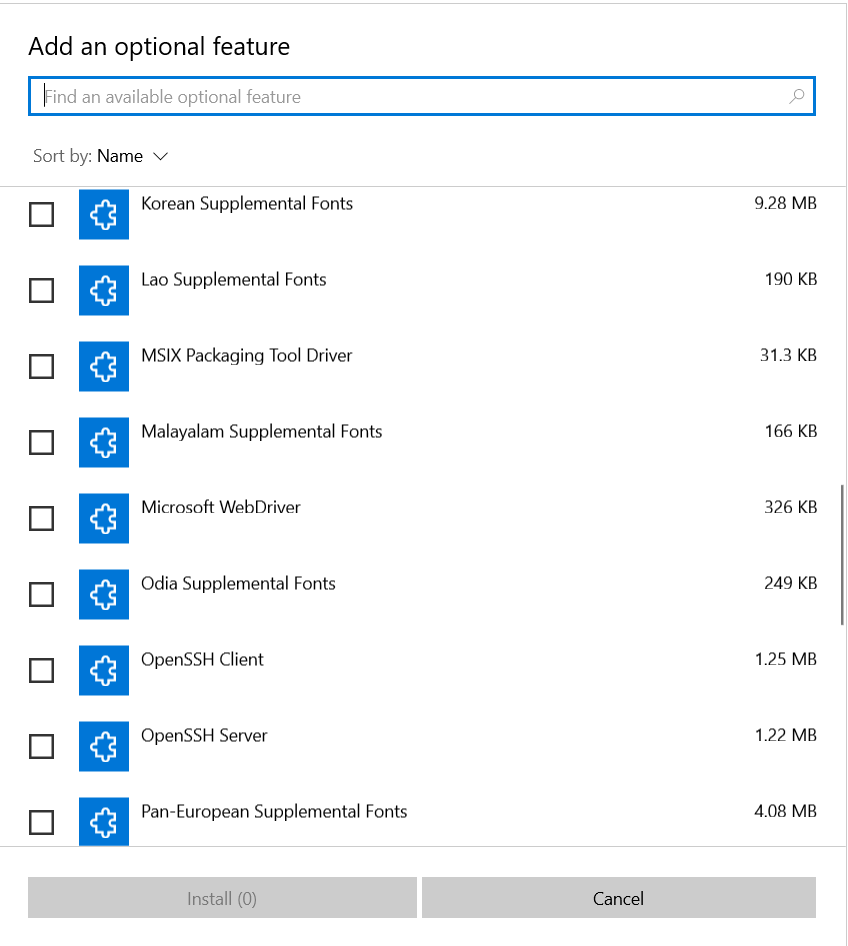This screenshot has height=946, width=848.
Task: Tick the Lao Supplemental Fonts checkbox
Action: [x=42, y=290]
